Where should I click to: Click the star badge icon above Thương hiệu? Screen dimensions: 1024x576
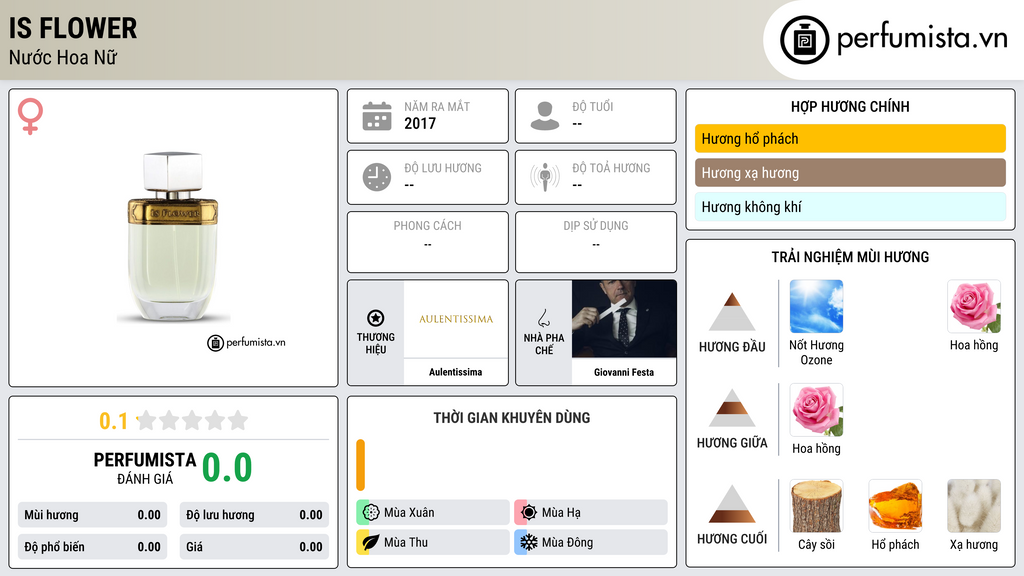point(376,318)
